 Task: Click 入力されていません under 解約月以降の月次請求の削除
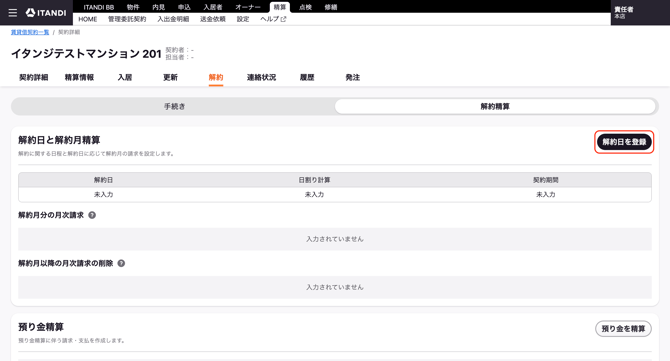click(335, 288)
